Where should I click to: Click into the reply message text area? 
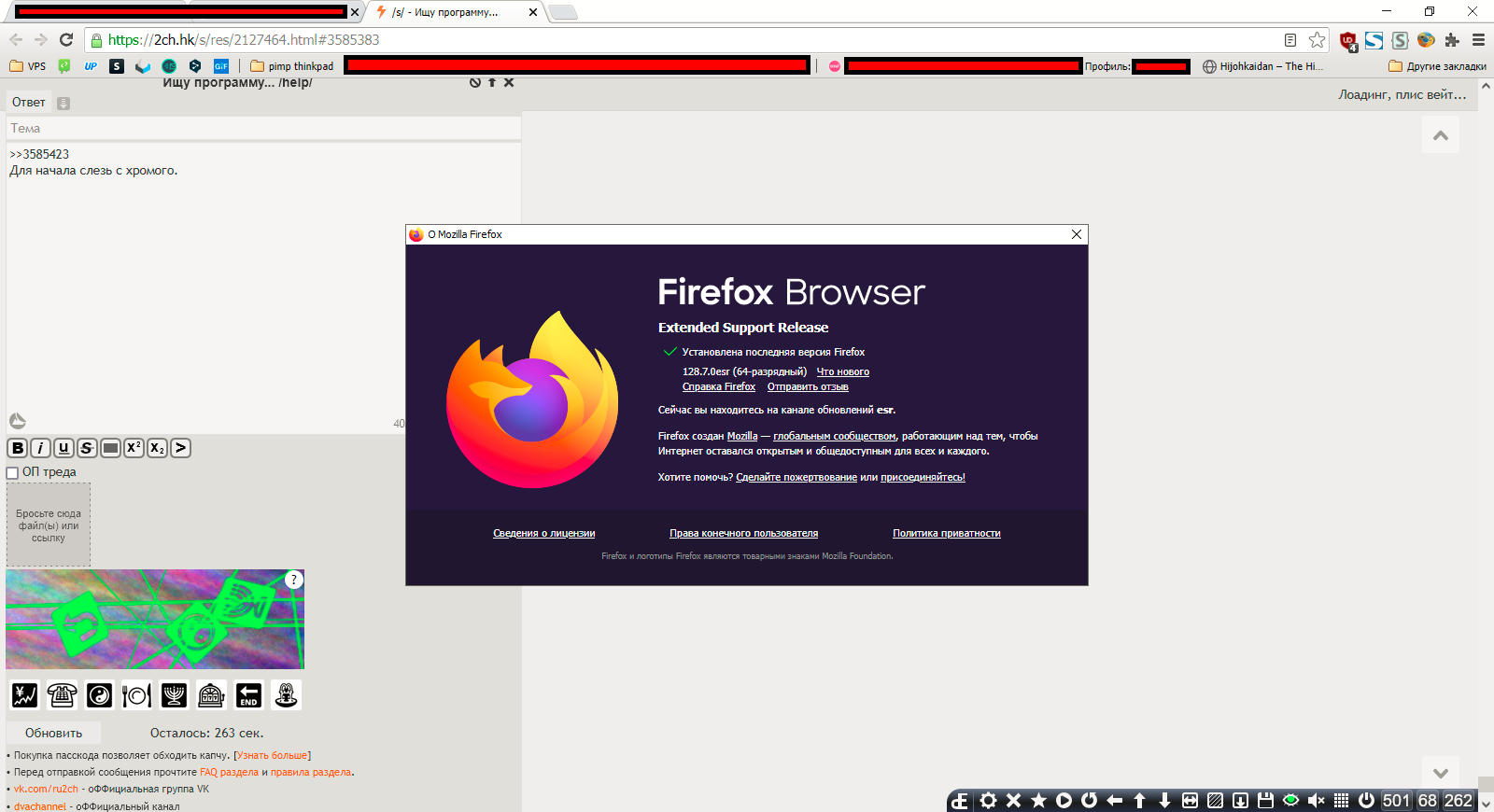(x=263, y=287)
